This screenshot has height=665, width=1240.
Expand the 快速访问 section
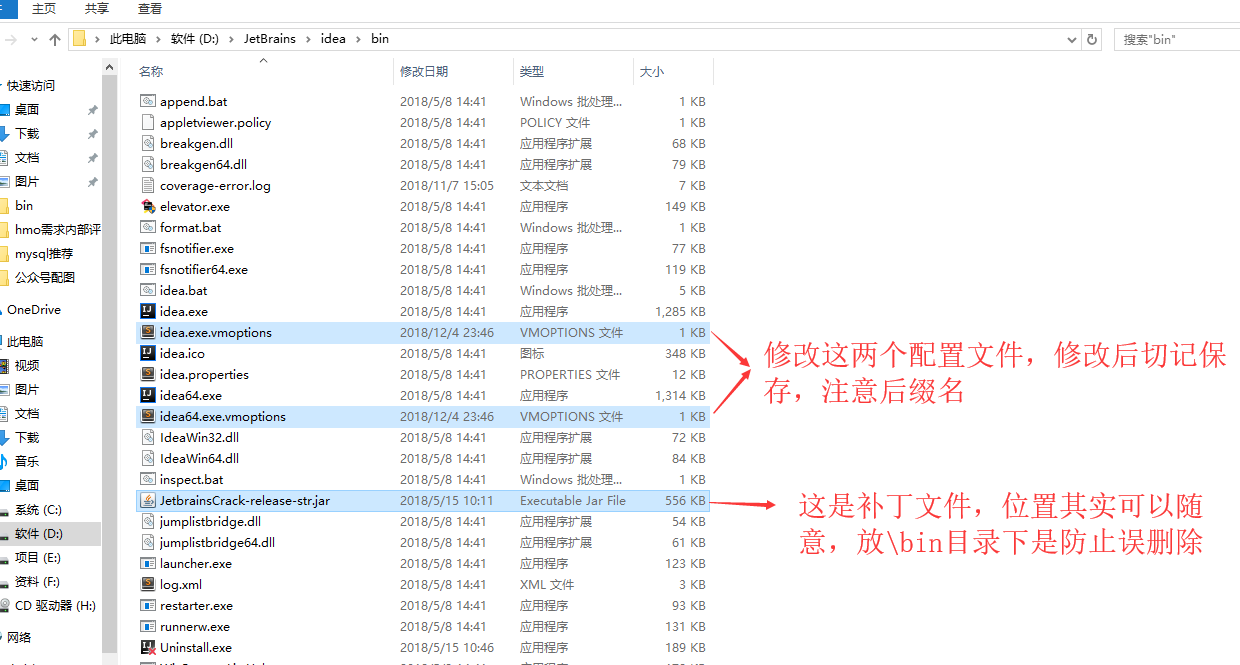[1, 86]
